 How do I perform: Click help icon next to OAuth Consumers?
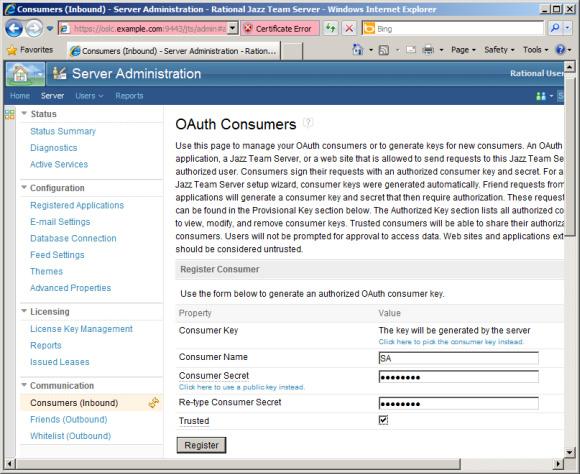point(308,122)
